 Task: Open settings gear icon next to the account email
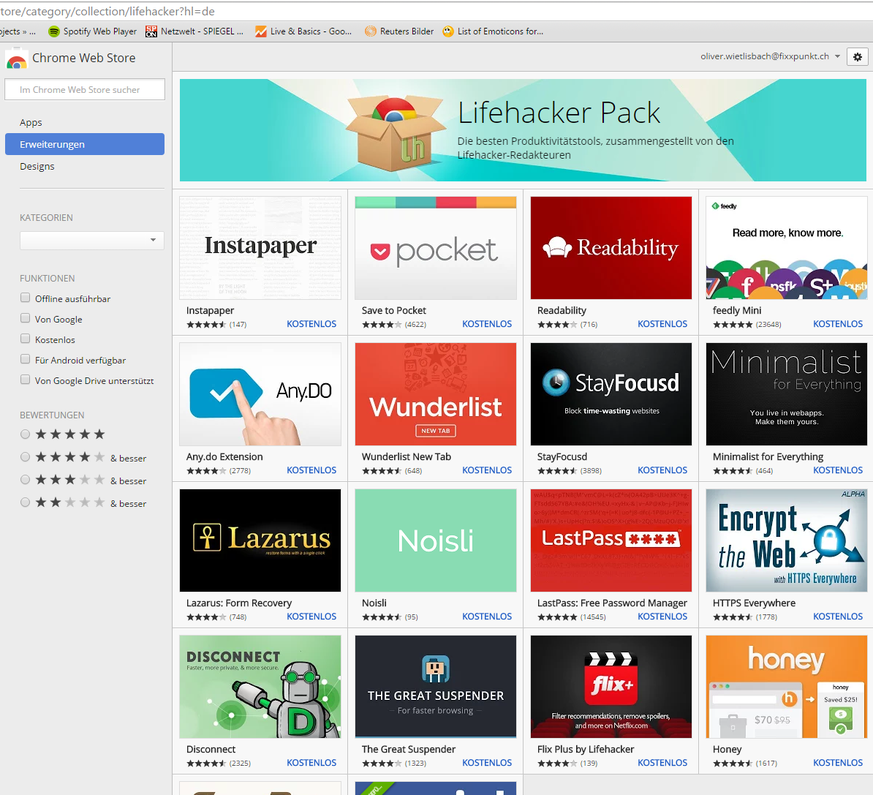click(856, 57)
